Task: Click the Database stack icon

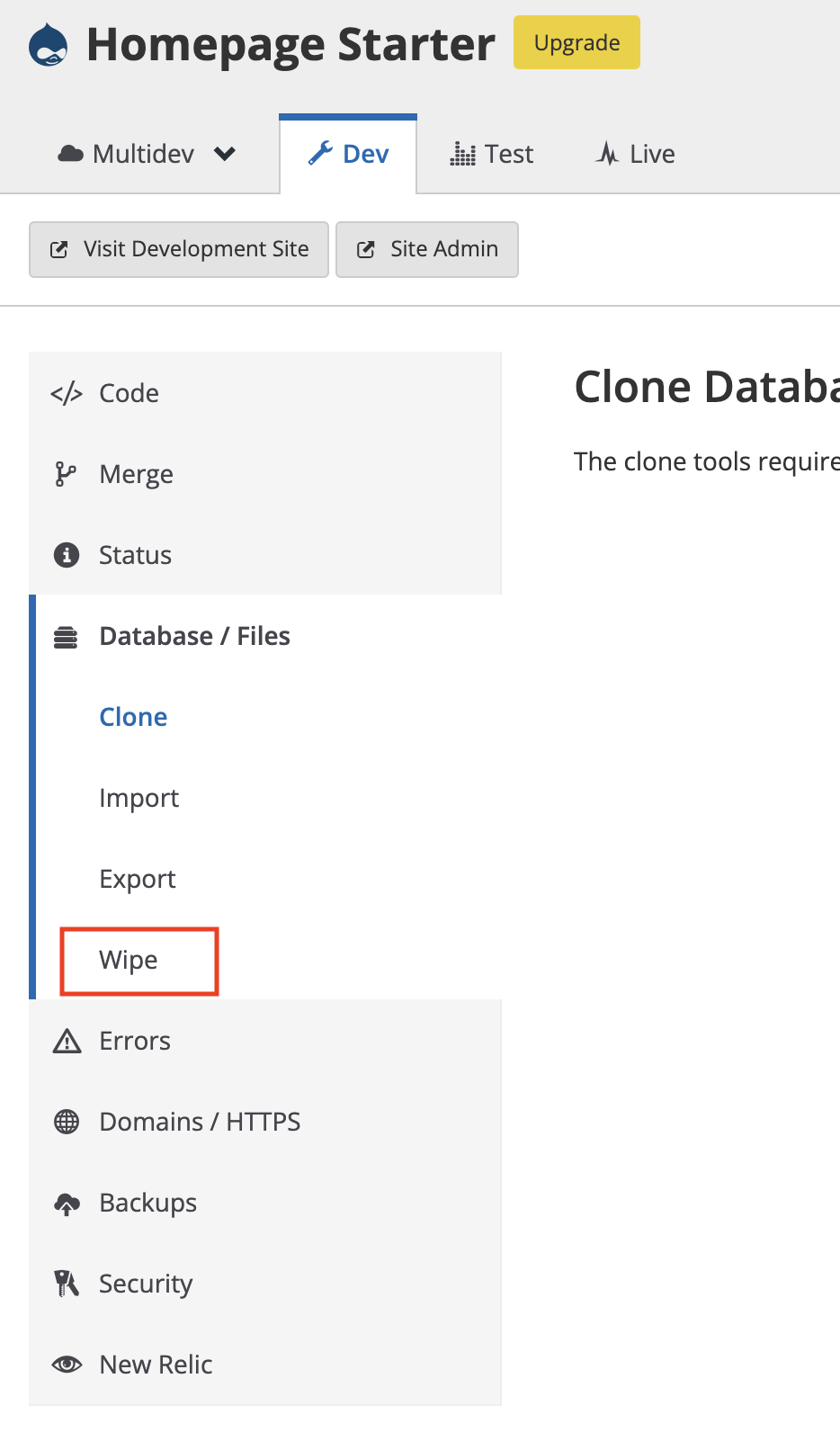Action: coord(66,637)
